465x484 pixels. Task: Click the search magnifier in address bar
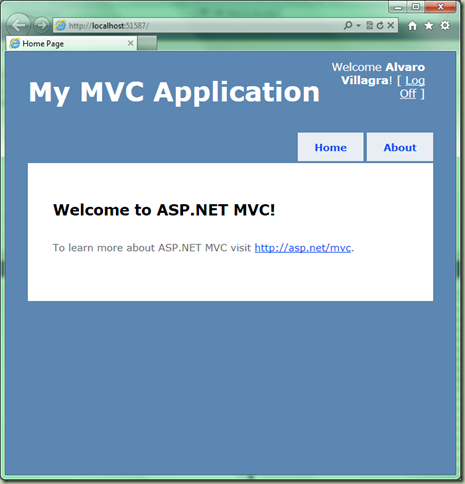pos(348,25)
